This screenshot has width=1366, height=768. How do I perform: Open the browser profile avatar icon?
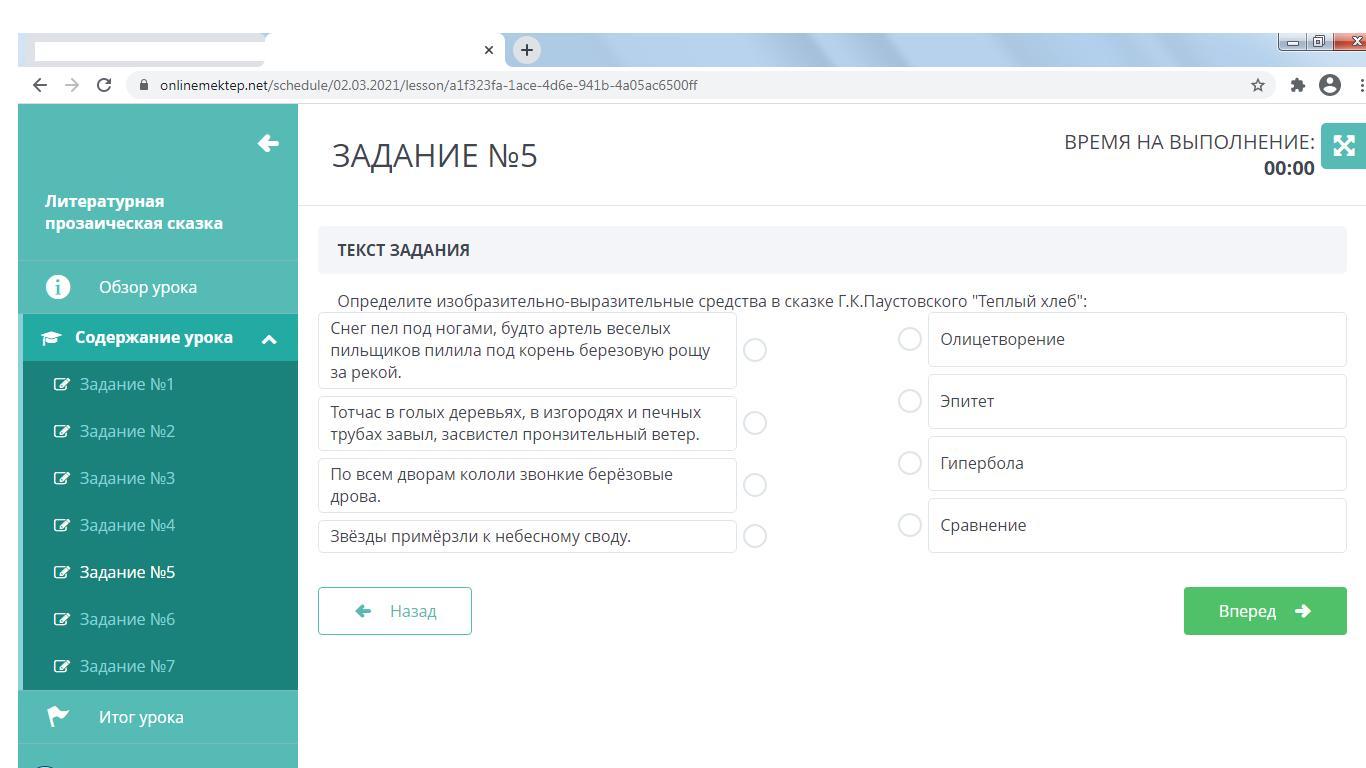1330,85
